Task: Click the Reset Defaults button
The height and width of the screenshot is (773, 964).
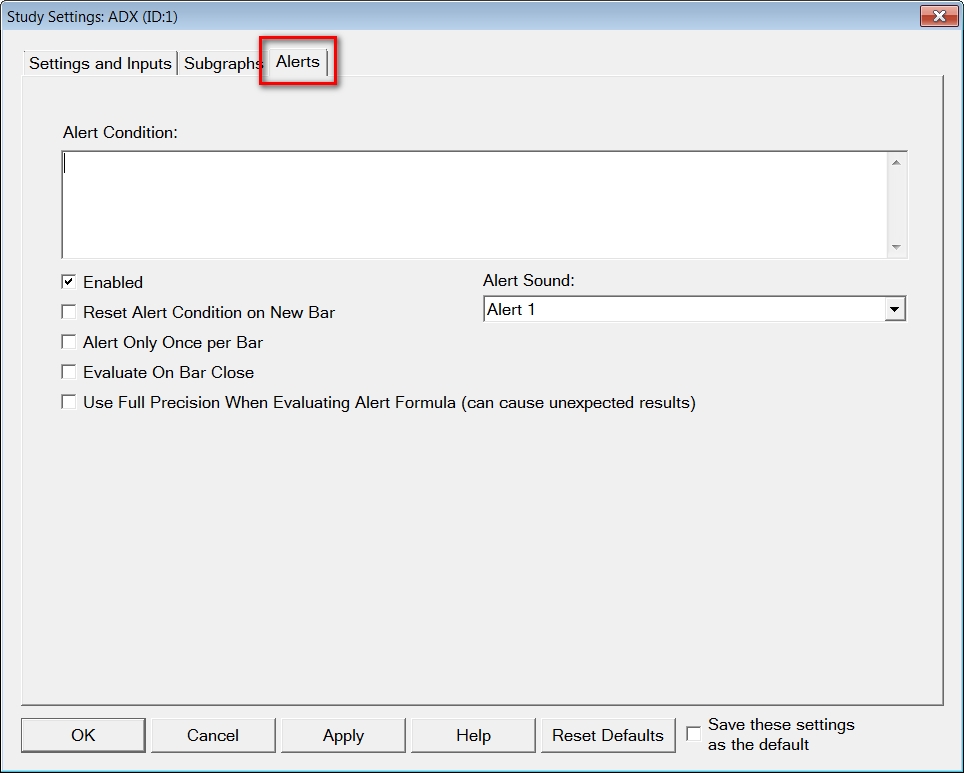Action: [607, 735]
